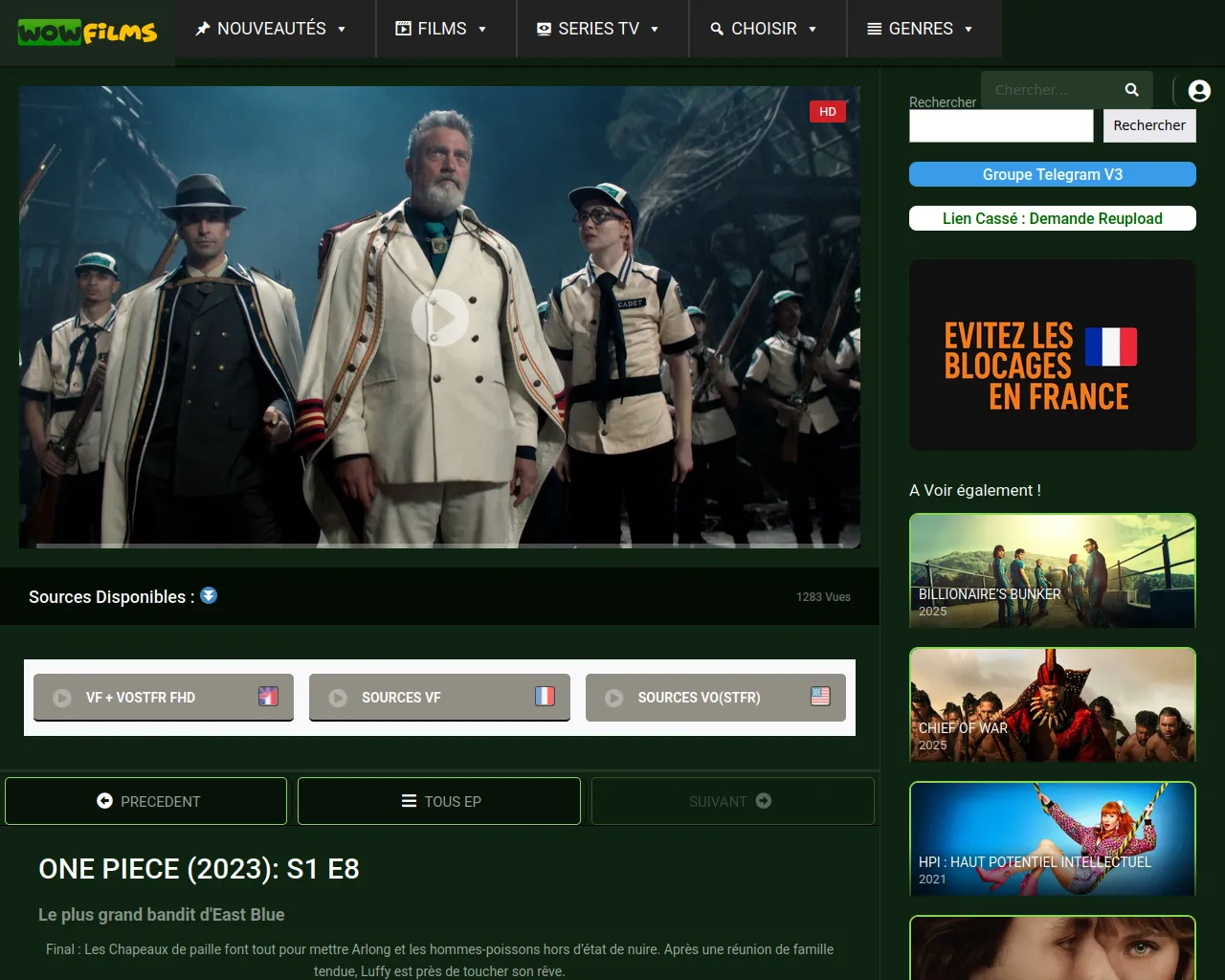
Task: Expand the Series TV dropdown arrow
Action: pyautogui.click(x=655, y=30)
